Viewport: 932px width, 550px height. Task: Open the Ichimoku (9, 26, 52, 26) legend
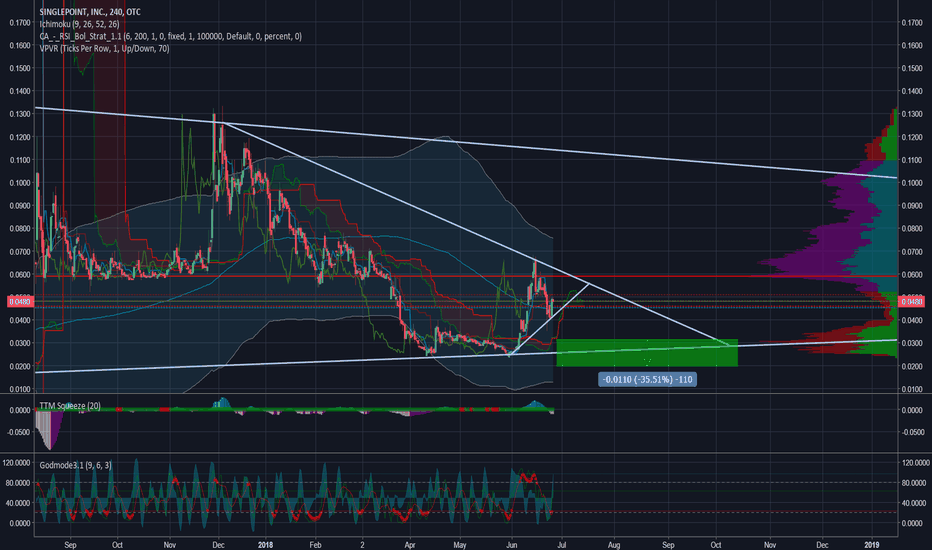79,24
